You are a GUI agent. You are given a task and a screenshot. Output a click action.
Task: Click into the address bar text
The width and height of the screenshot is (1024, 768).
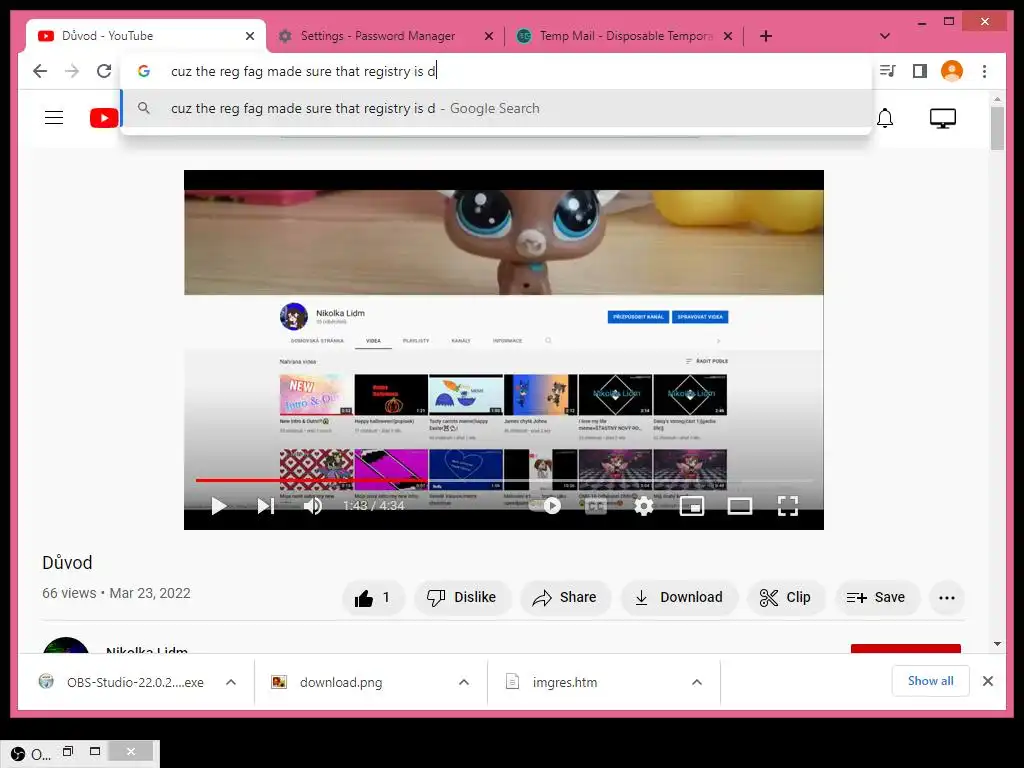click(496, 71)
